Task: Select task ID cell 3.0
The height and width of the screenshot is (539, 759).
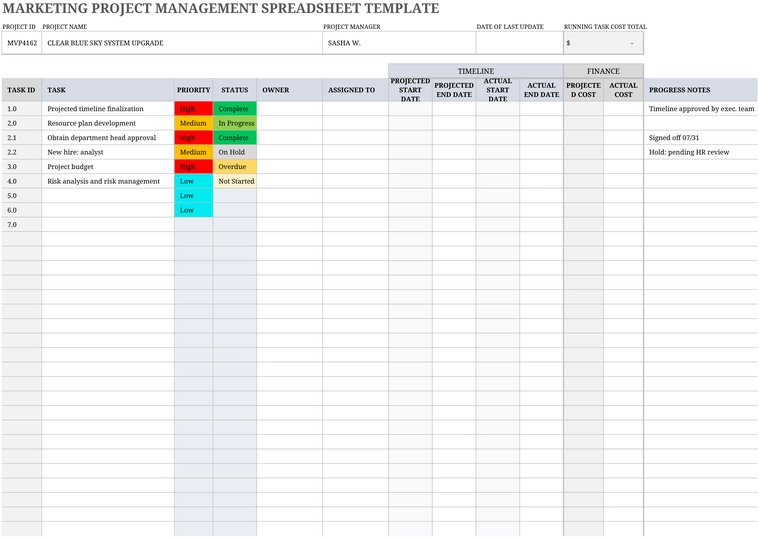Action: click(x=21, y=167)
